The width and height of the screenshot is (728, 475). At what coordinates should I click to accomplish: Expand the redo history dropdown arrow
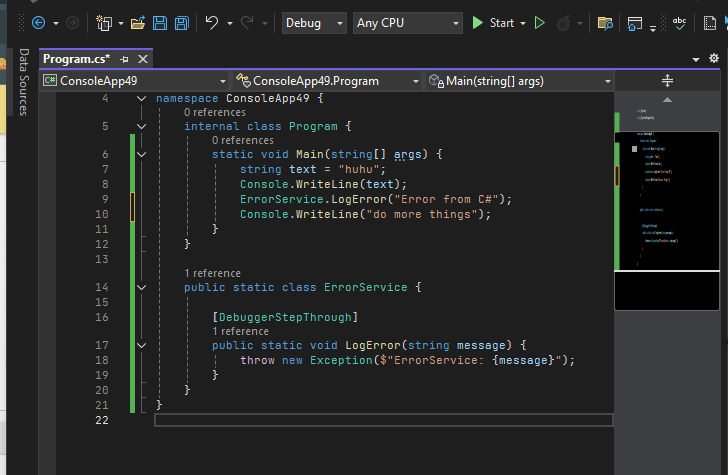265,23
